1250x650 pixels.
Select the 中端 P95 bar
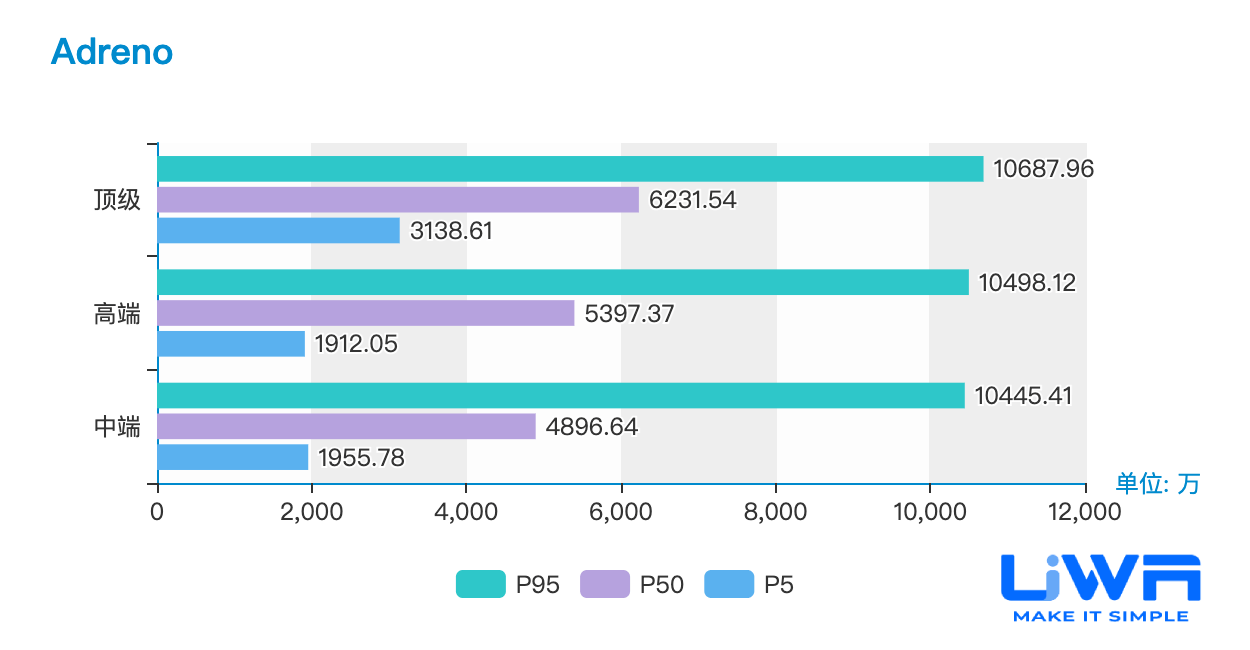click(x=561, y=395)
